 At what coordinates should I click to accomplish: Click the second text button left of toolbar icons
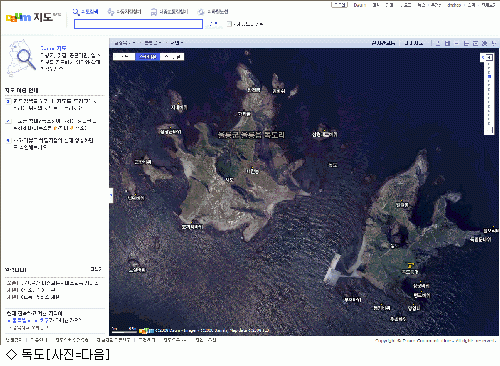click(414, 43)
